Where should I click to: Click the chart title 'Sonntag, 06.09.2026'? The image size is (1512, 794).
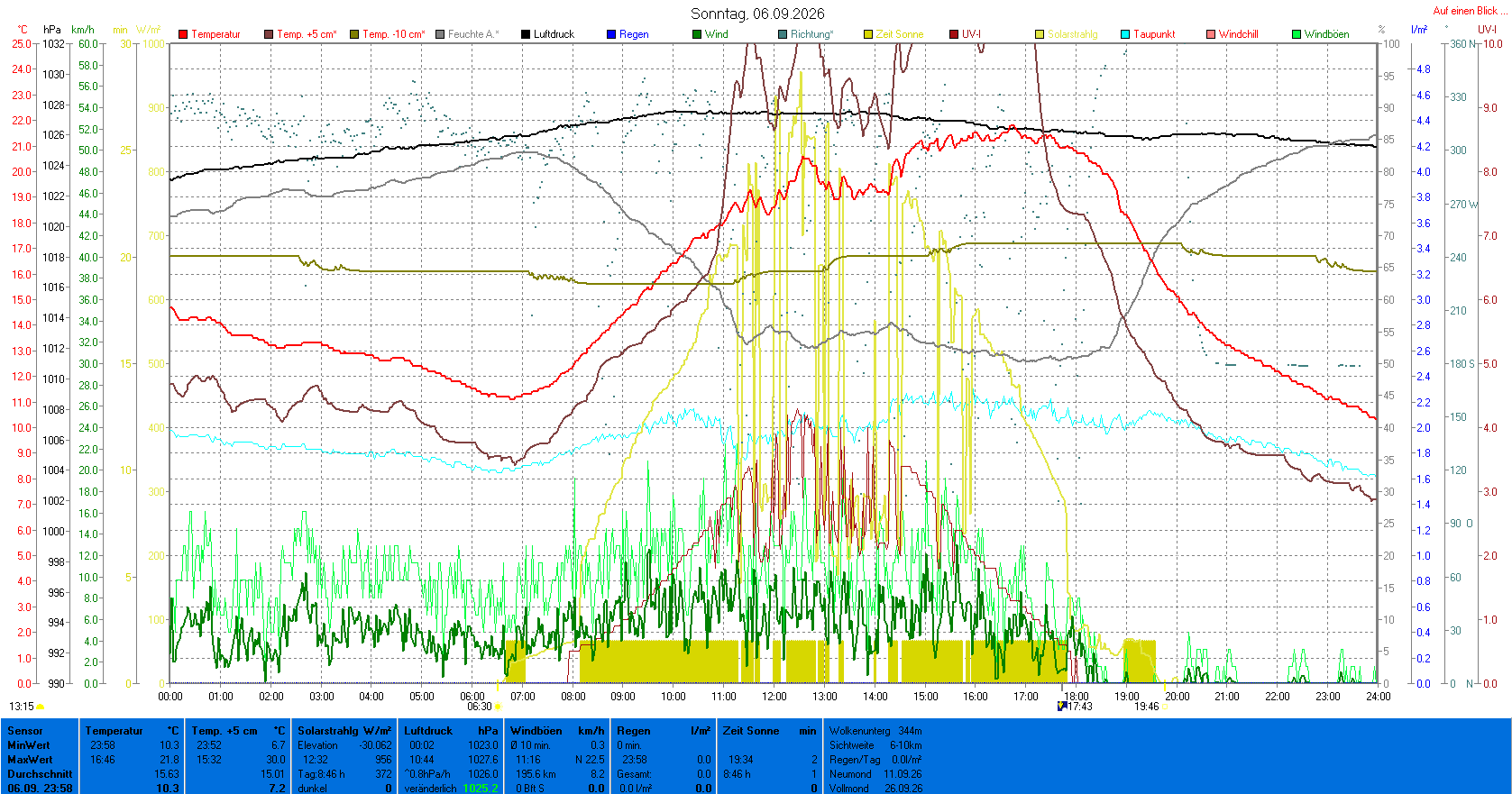757,14
